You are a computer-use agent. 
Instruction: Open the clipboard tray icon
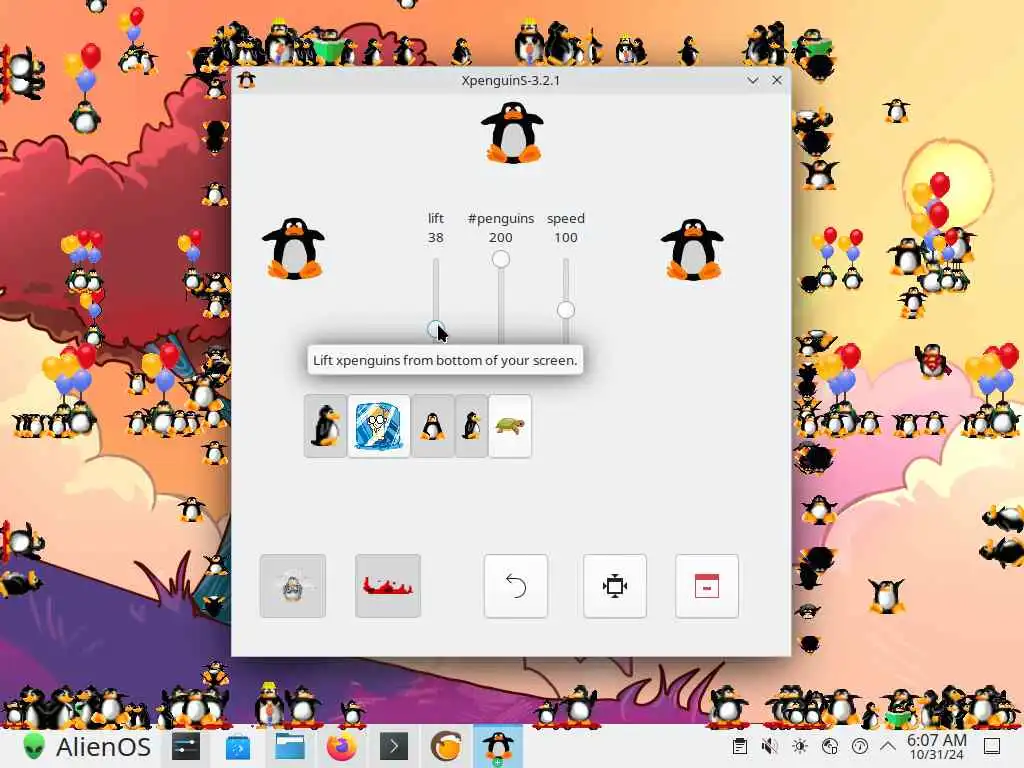pyautogui.click(x=739, y=746)
